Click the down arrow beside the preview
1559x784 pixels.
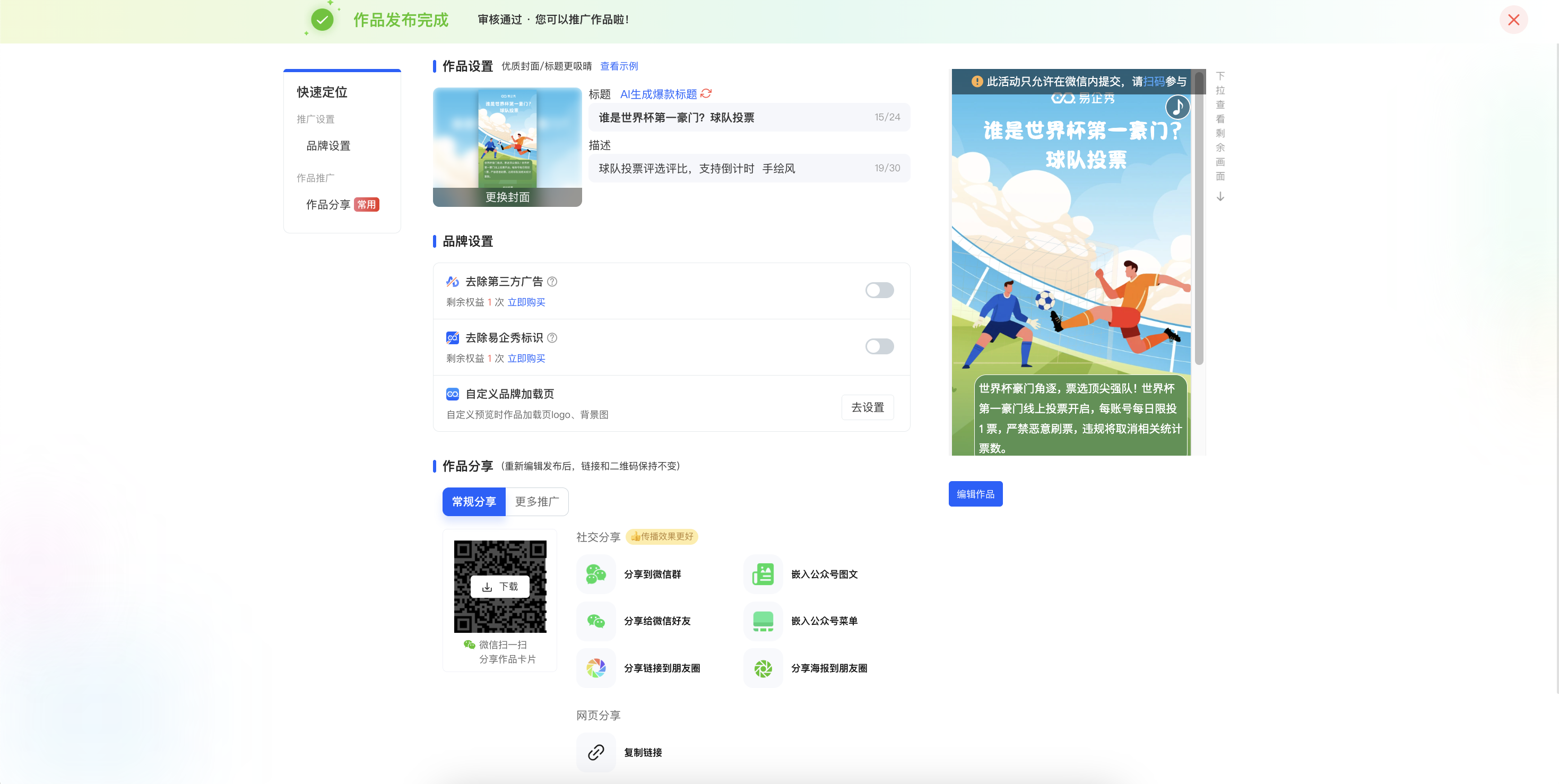pyautogui.click(x=1220, y=197)
